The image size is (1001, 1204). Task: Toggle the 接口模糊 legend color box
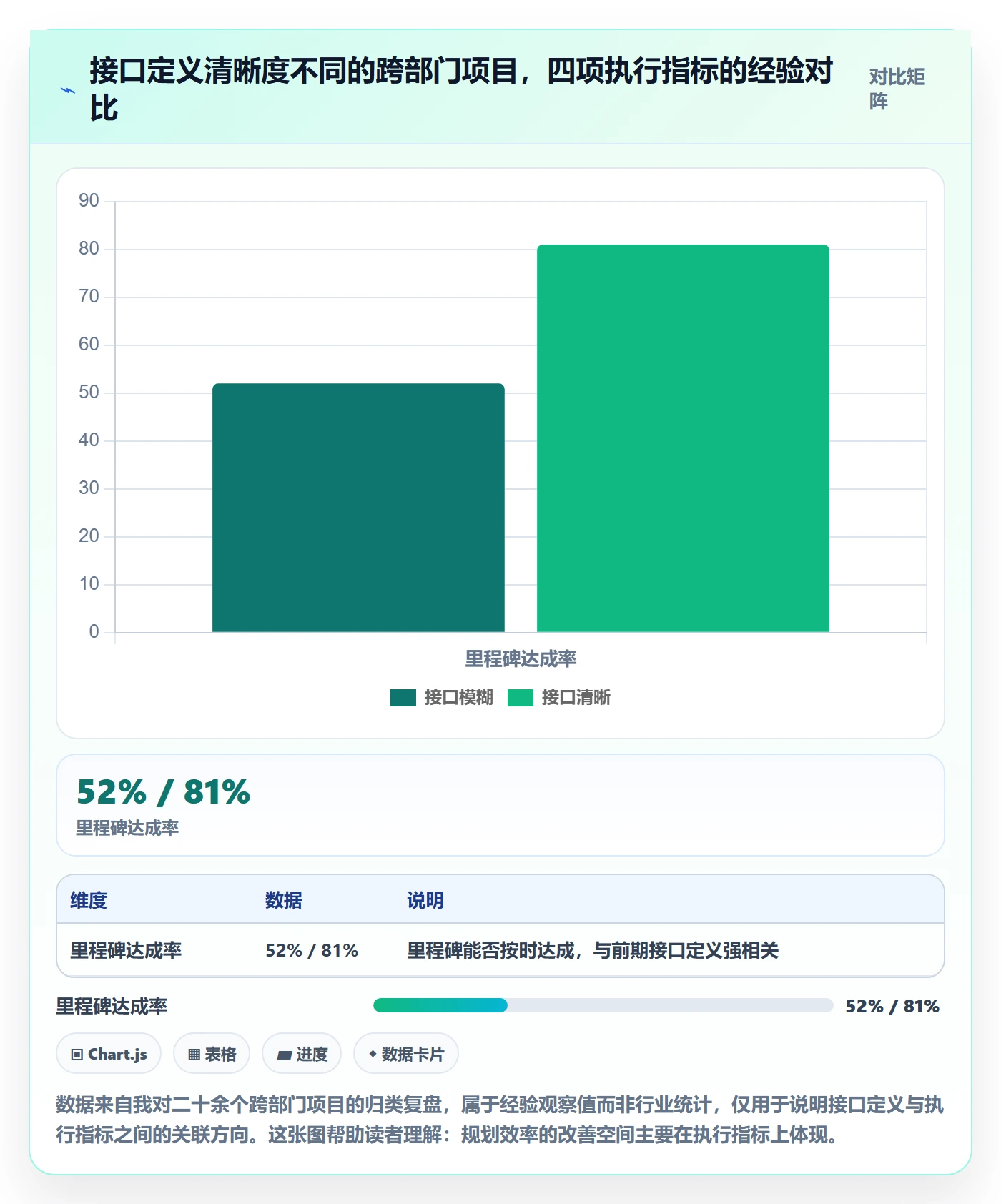pos(403,697)
